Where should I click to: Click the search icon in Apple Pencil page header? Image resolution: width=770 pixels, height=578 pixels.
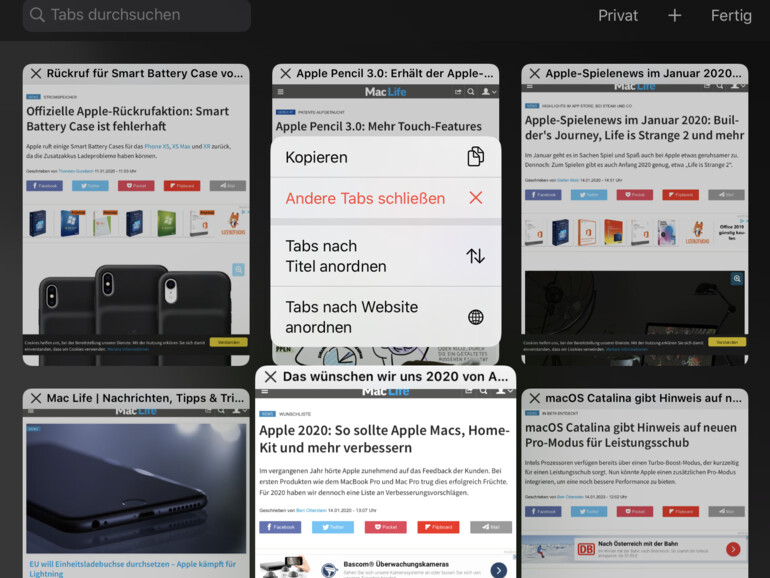coord(470,92)
